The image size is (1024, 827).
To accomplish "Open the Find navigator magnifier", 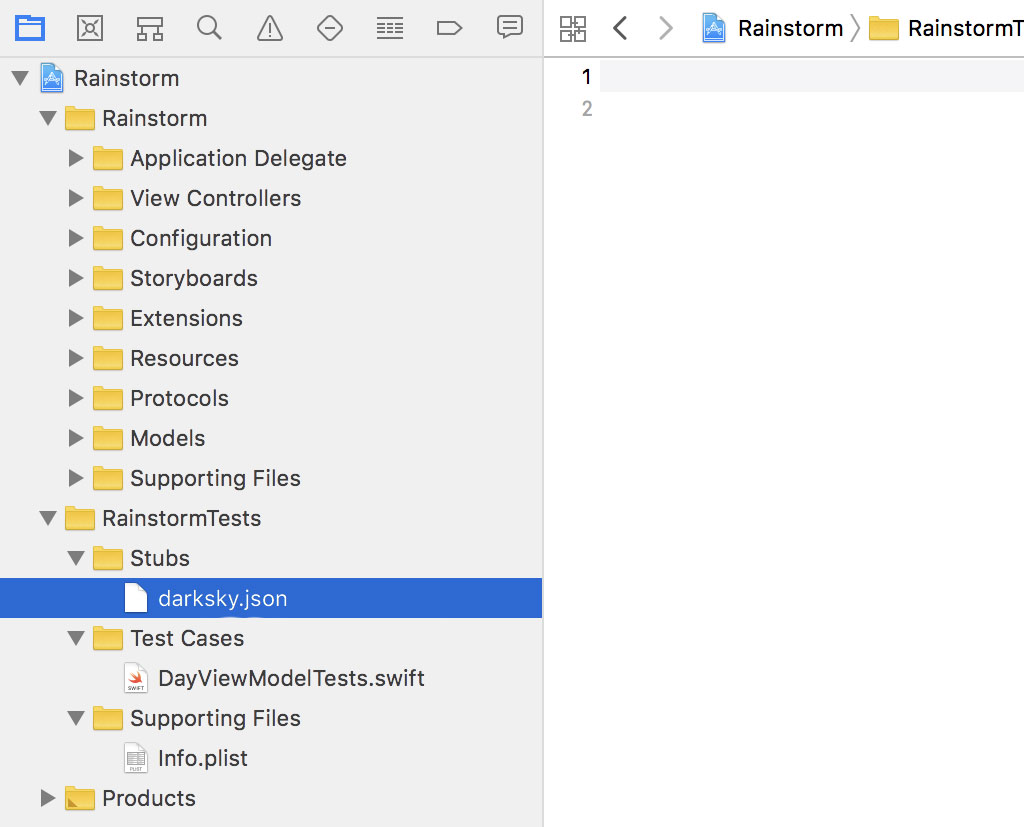I will pos(209,28).
